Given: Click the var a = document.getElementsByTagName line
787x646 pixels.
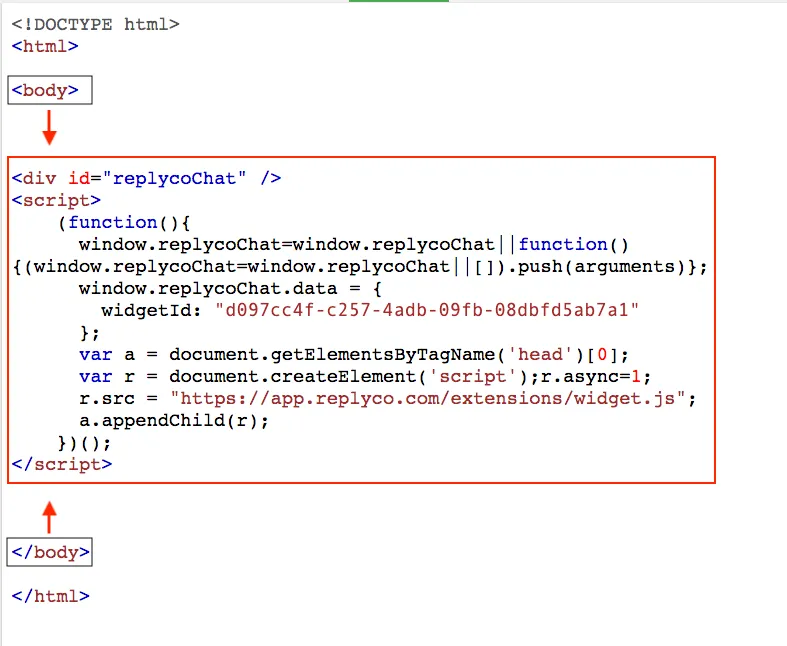Looking at the screenshot, I should (354, 355).
